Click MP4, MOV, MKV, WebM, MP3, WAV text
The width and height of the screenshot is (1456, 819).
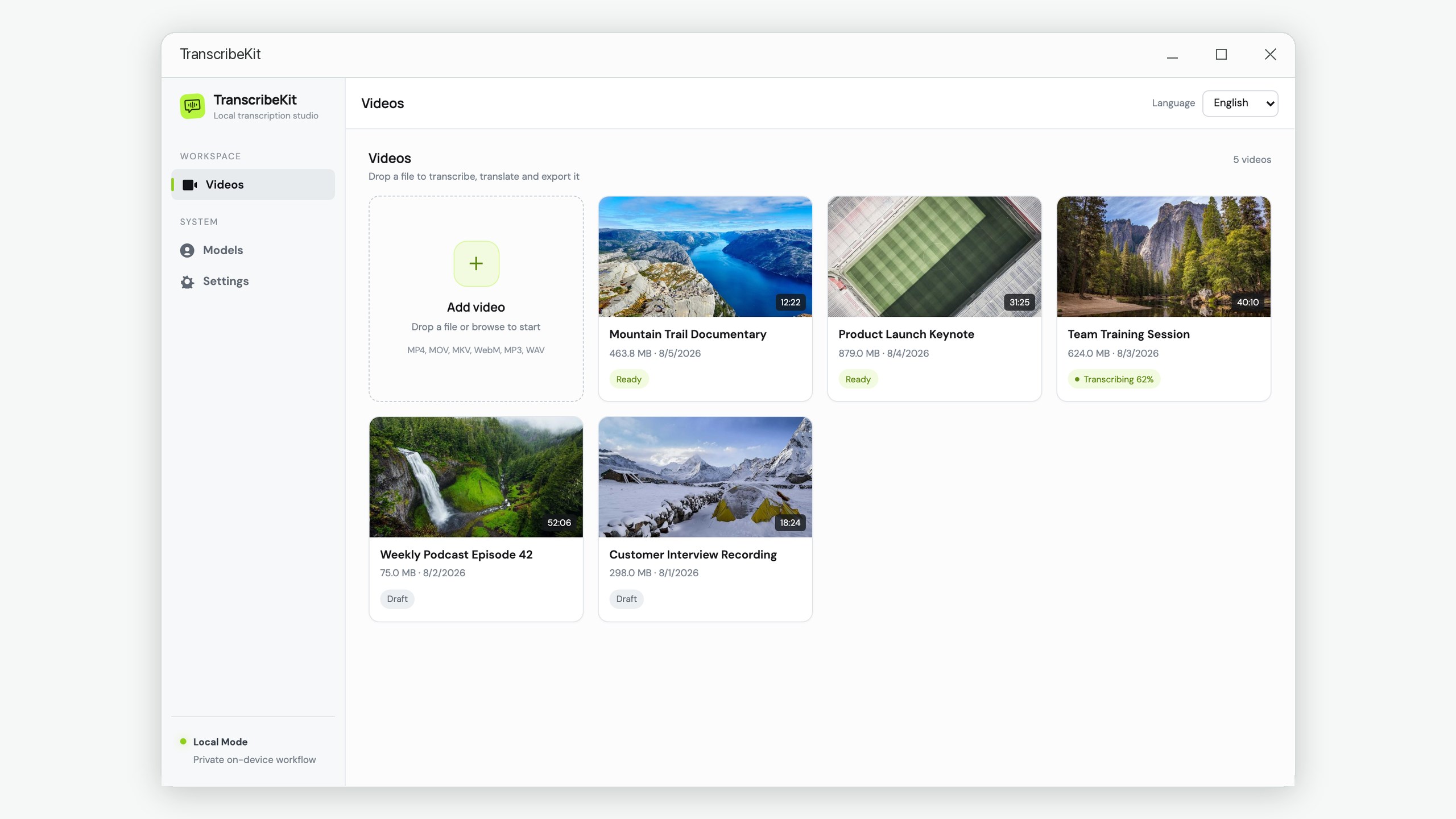(476, 350)
